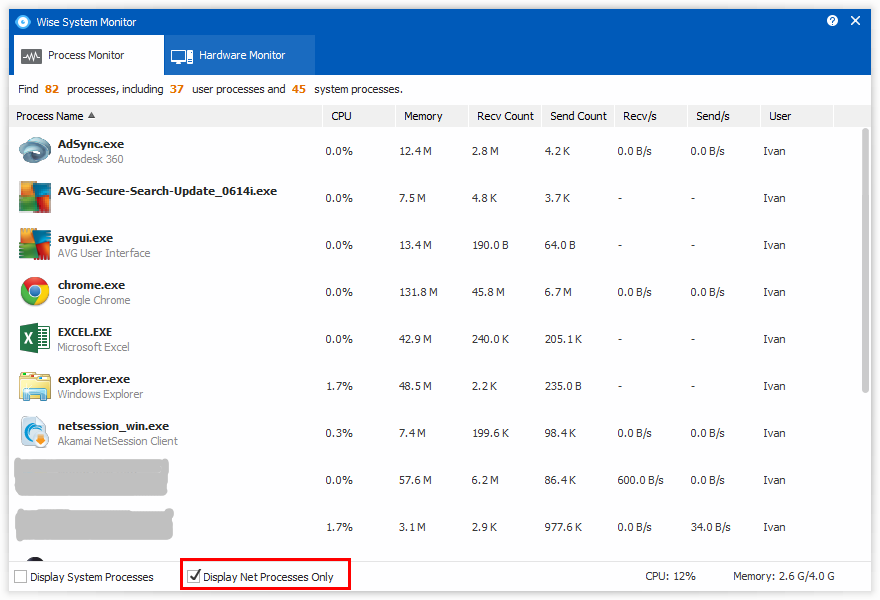
Task: Click the 205.1 K send count value
Action: coord(563,340)
